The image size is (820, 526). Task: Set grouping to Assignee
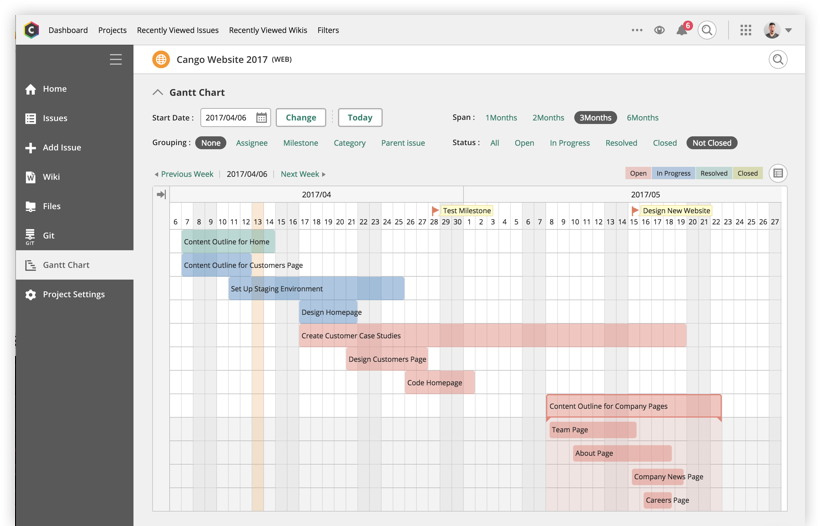tap(251, 143)
